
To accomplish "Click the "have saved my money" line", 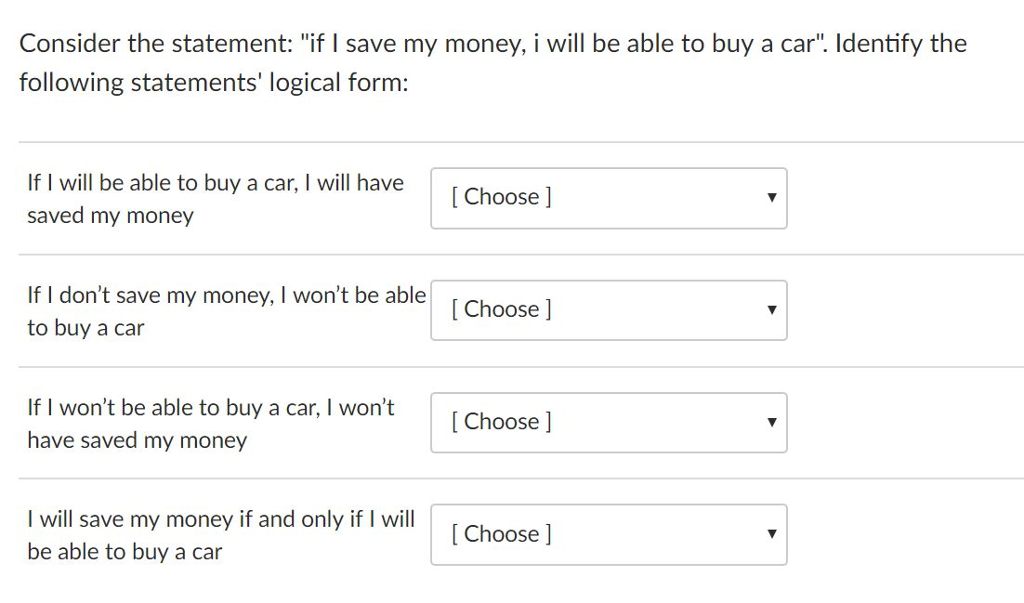I will [136, 440].
